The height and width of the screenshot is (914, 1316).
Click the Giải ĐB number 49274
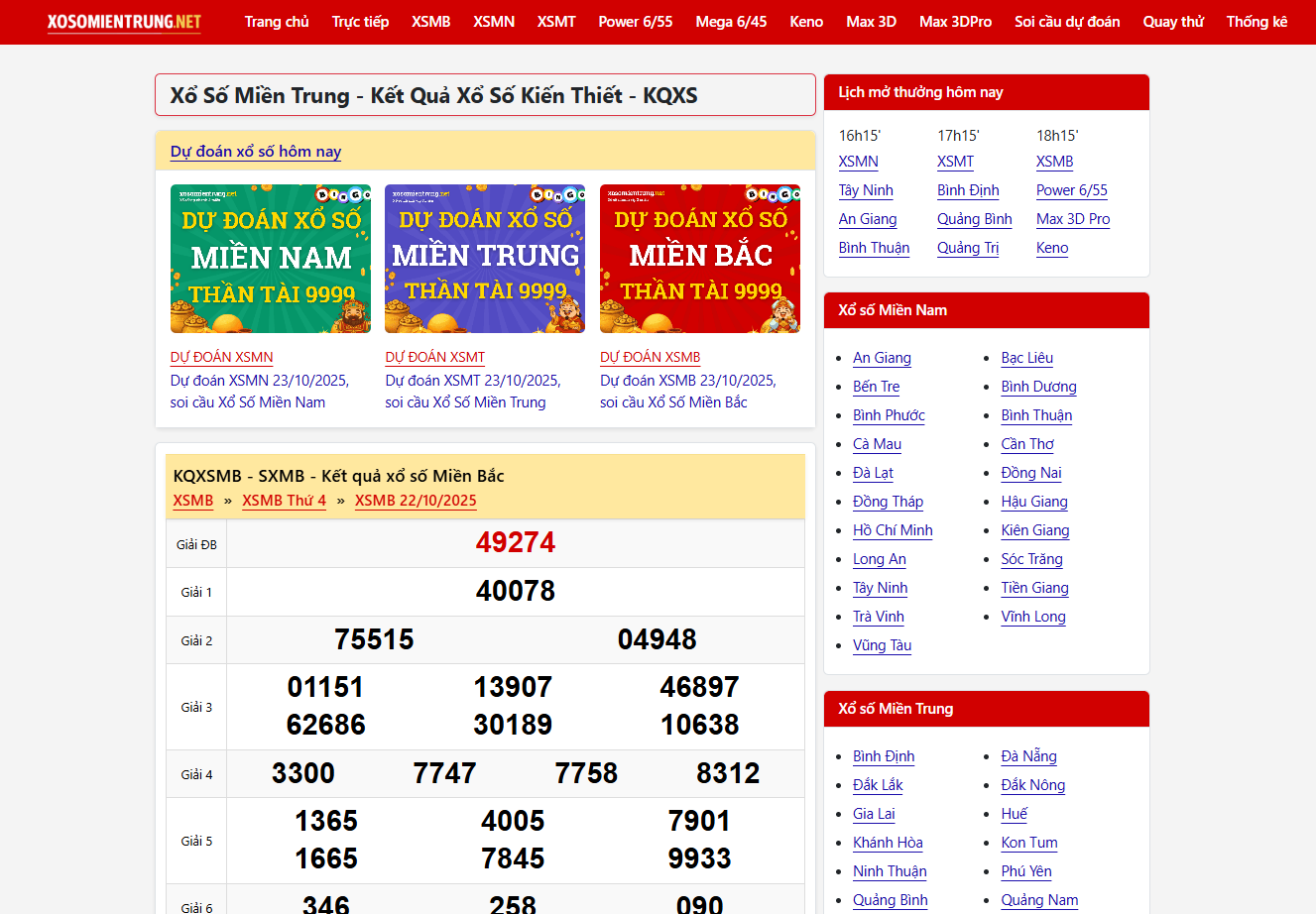click(x=516, y=543)
